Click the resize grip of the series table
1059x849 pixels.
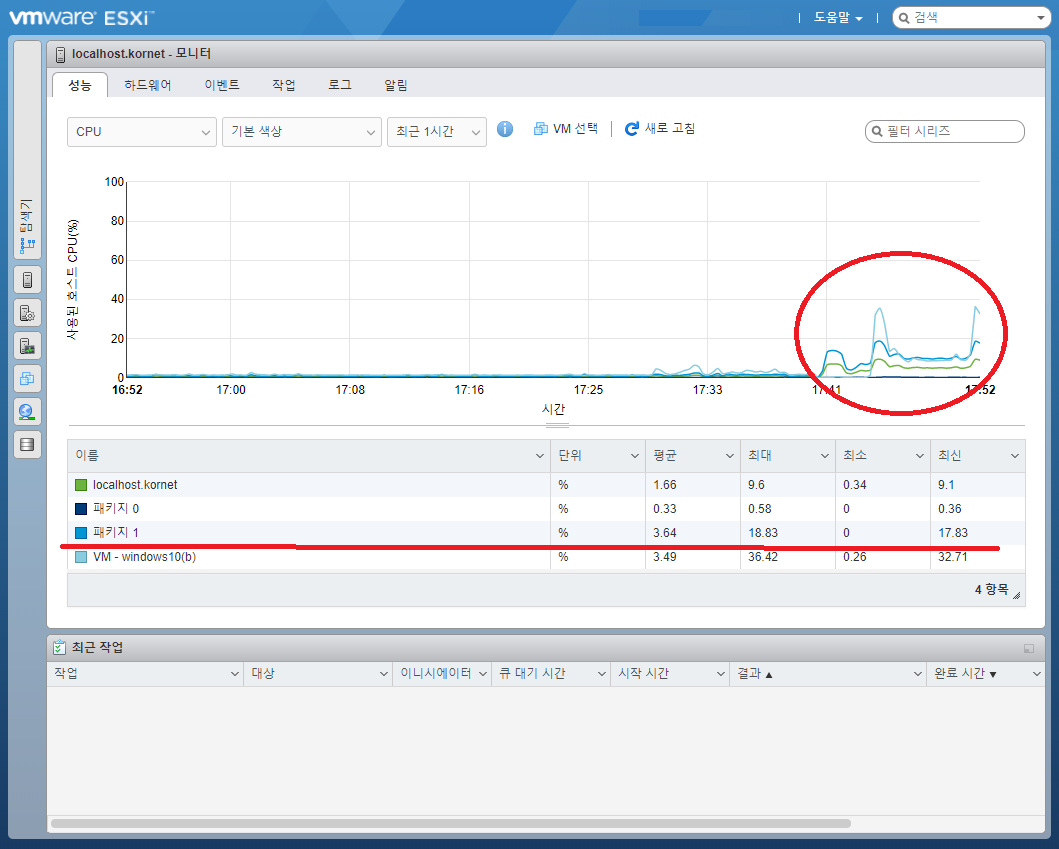click(1016, 596)
